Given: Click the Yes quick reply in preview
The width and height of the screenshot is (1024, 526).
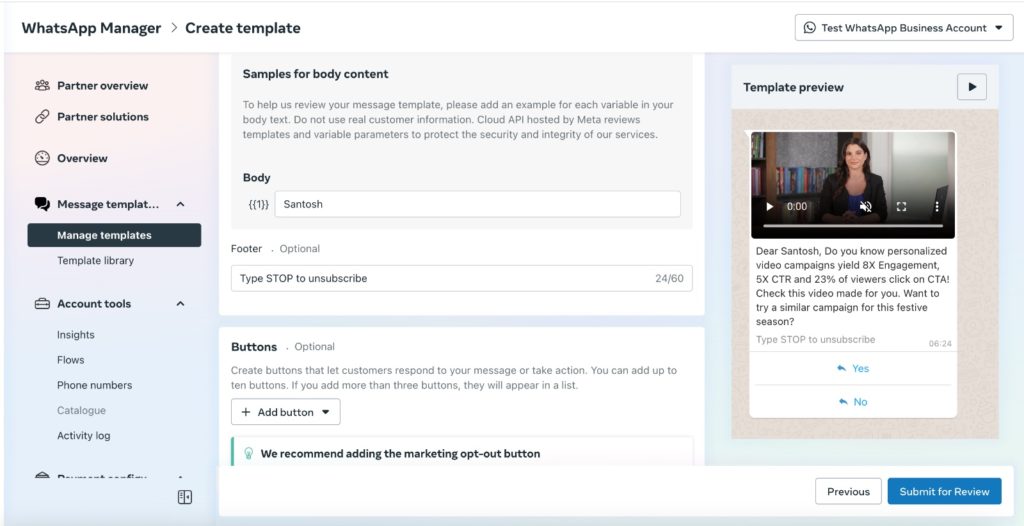Looking at the screenshot, I should click(853, 369).
